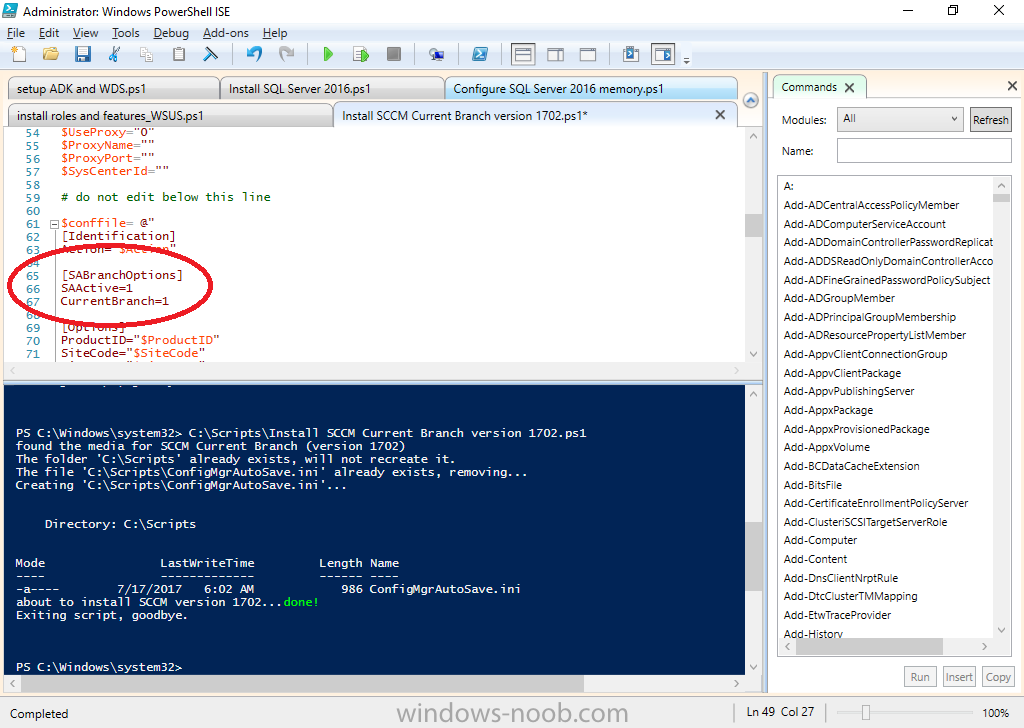Click the SAActive=1 line in editor
1024x728 pixels.
[97, 288]
